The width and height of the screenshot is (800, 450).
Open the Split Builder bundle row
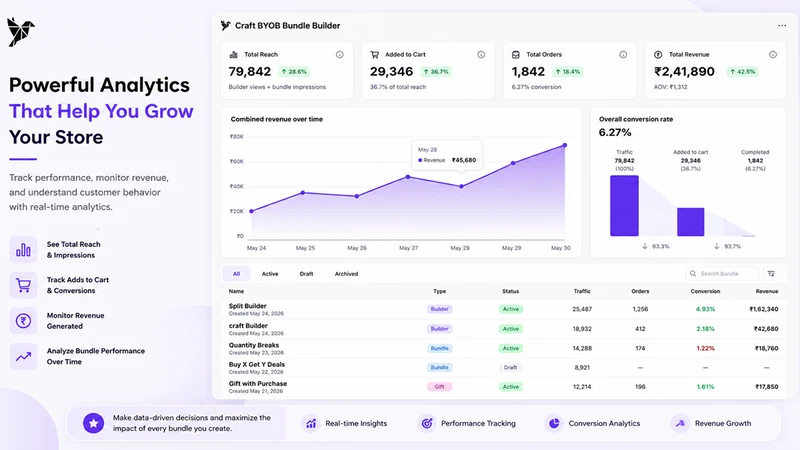point(504,309)
